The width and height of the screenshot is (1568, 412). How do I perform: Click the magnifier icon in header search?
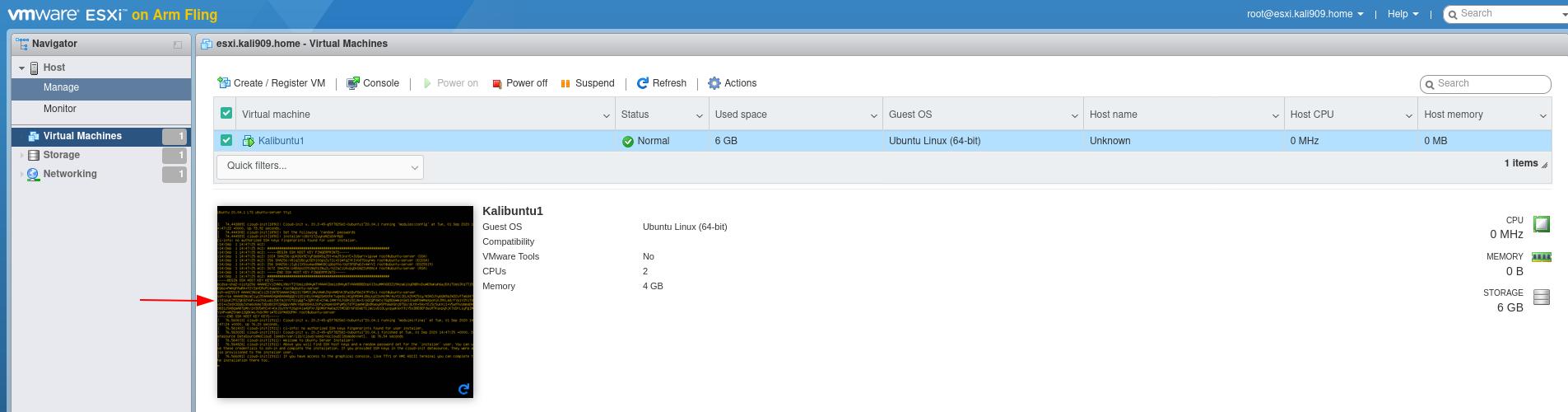[1454, 14]
